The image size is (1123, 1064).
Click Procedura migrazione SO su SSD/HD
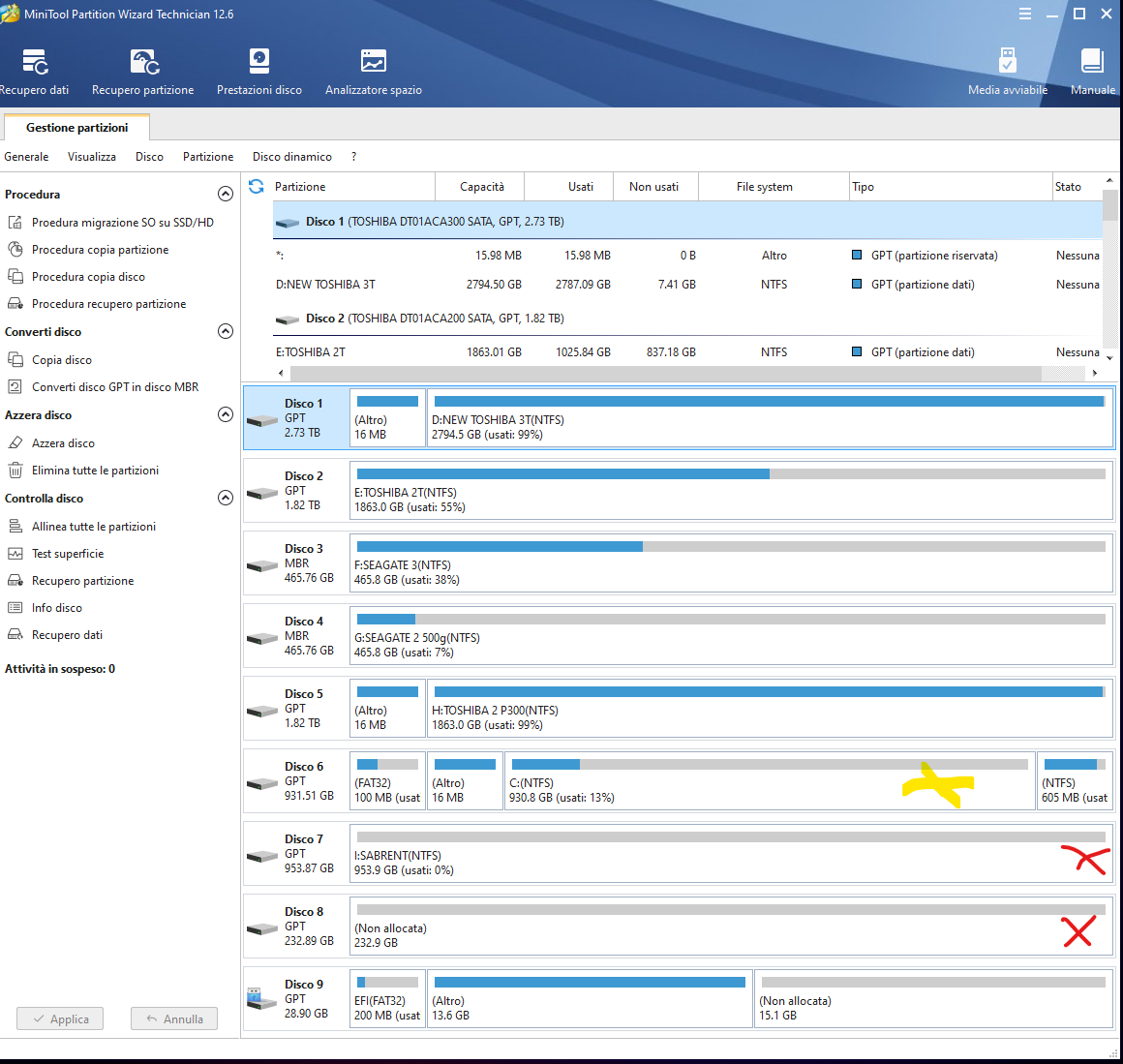click(122, 223)
